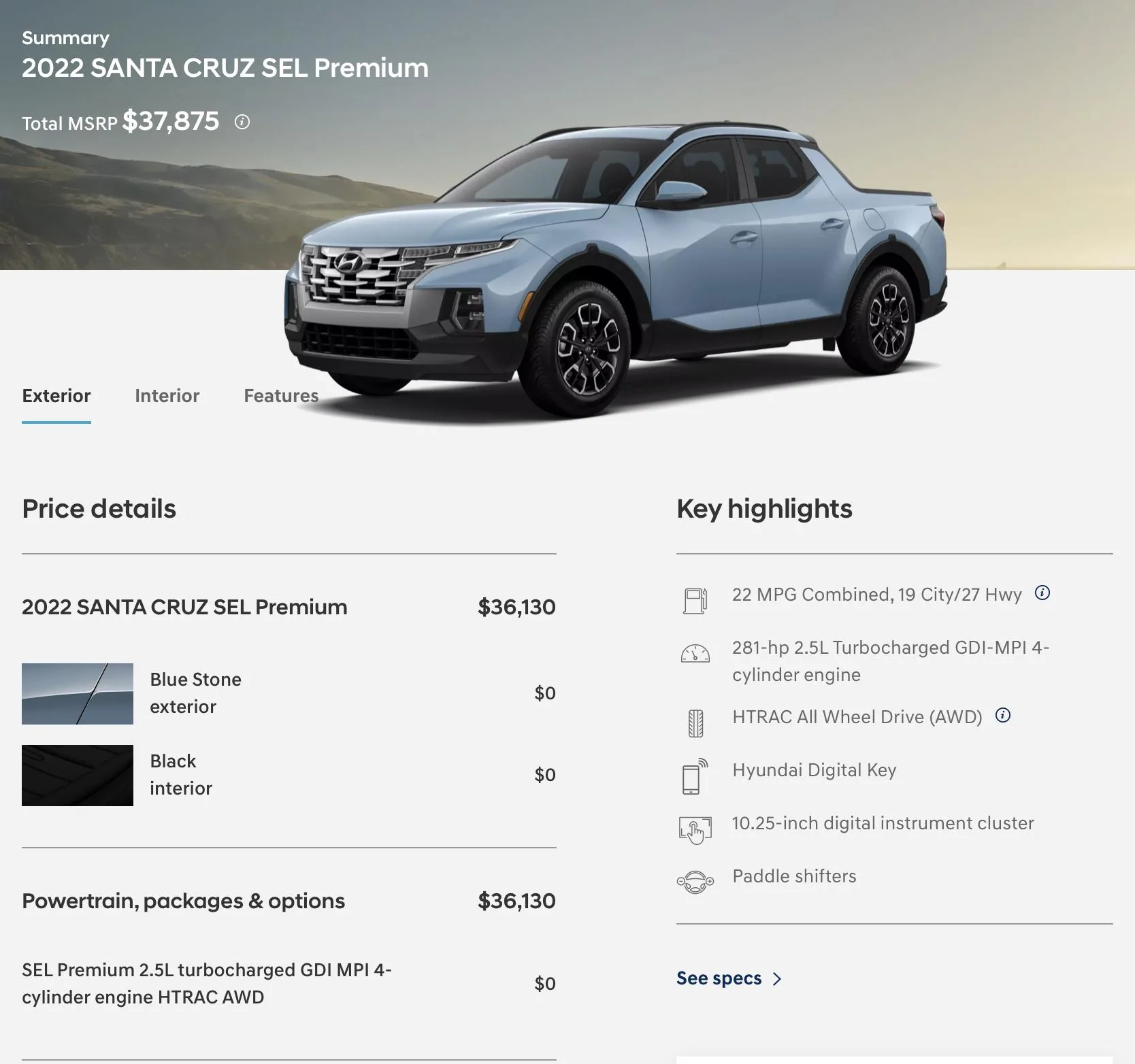Image resolution: width=1135 pixels, height=1064 pixels.
Task: Click the $0 price beside Black interior
Action: tap(545, 775)
